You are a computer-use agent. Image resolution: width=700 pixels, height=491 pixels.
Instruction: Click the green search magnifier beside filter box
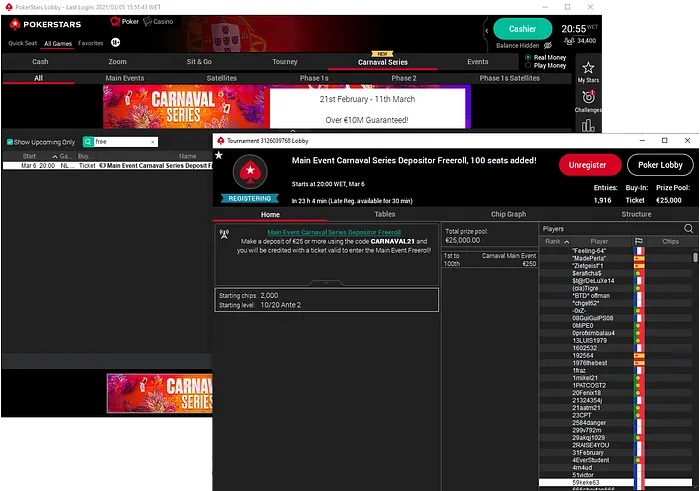coord(88,142)
